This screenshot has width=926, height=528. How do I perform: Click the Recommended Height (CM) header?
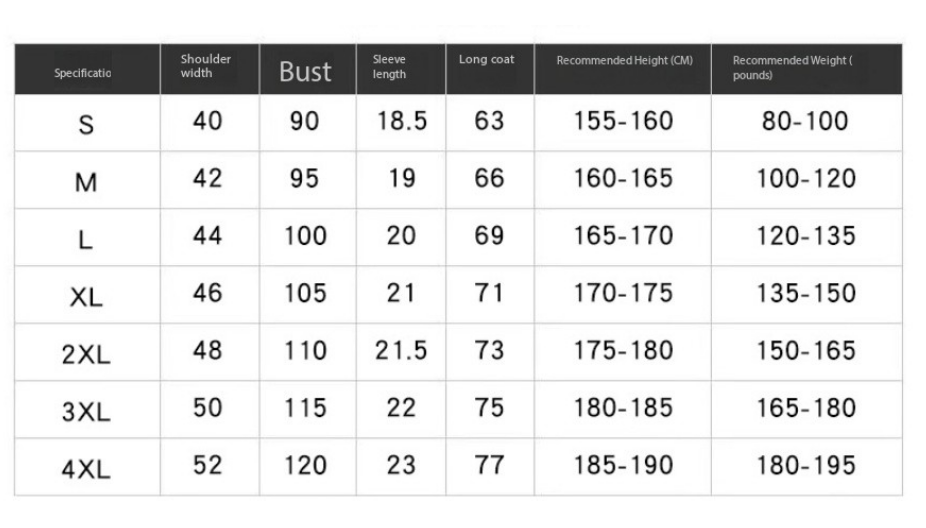pyautogui.click(x=624, y=61)
